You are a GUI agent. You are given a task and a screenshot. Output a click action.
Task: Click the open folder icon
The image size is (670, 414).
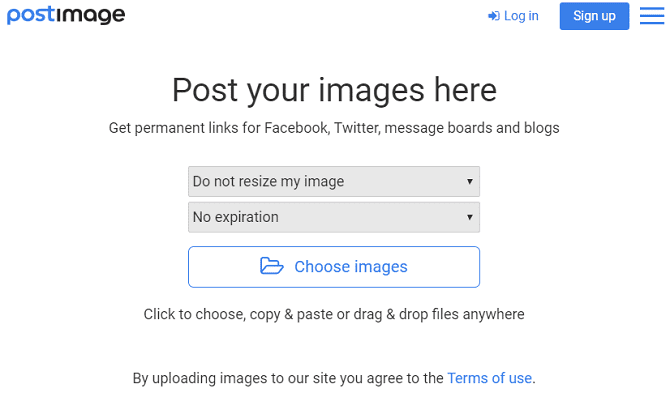click(271, 266)
